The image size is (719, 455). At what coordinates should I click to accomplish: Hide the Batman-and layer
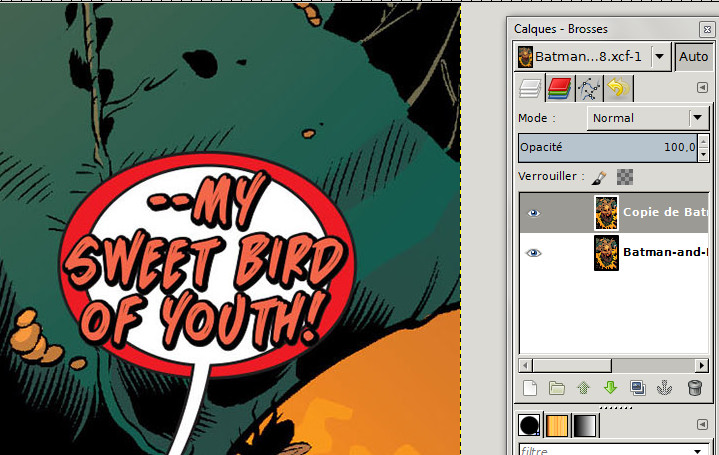tap(533, 253)
